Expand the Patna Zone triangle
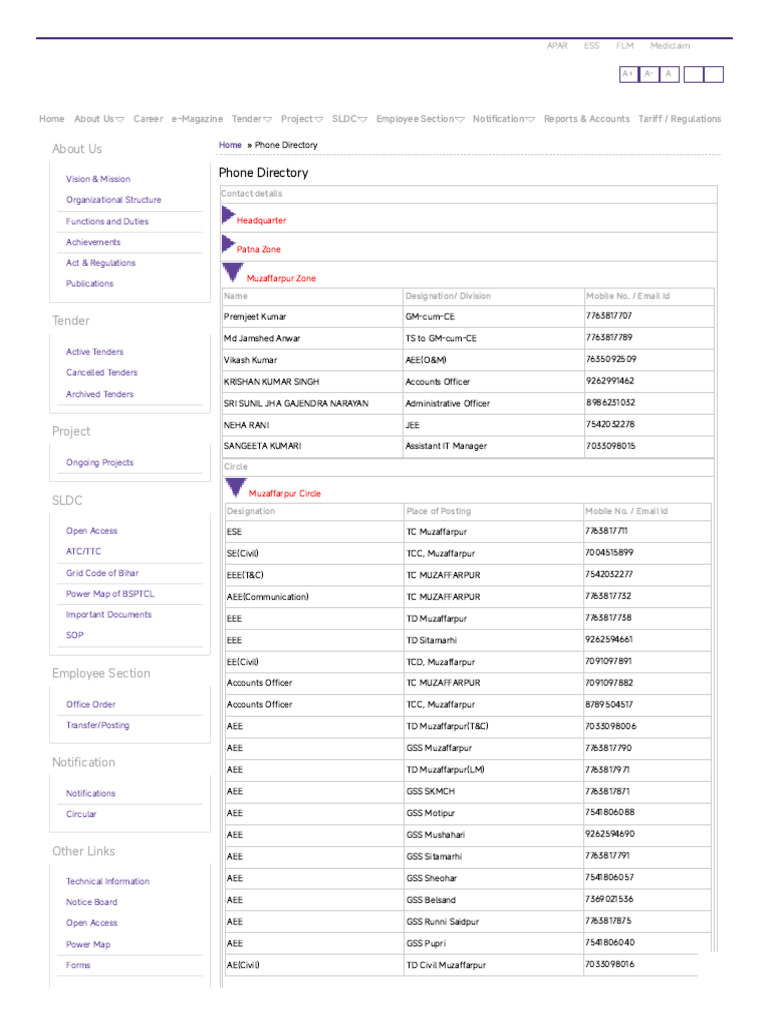 tap(229, 244)
